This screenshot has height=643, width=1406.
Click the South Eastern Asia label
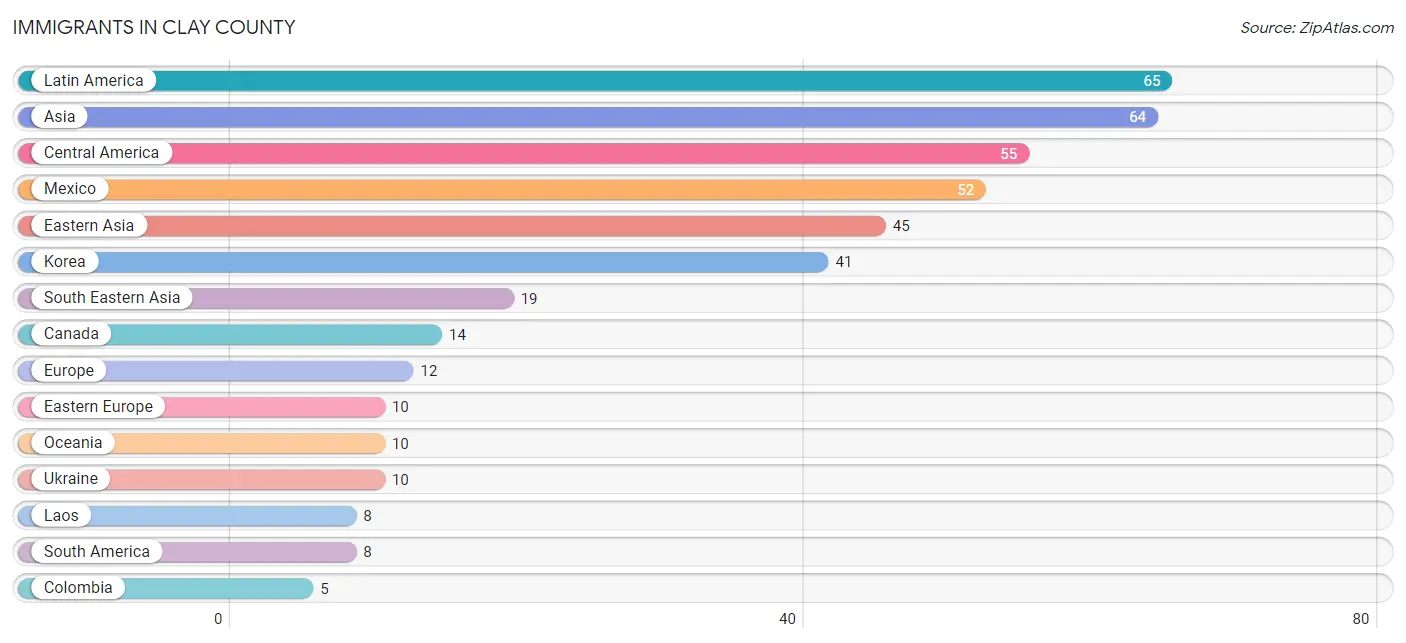112,298
